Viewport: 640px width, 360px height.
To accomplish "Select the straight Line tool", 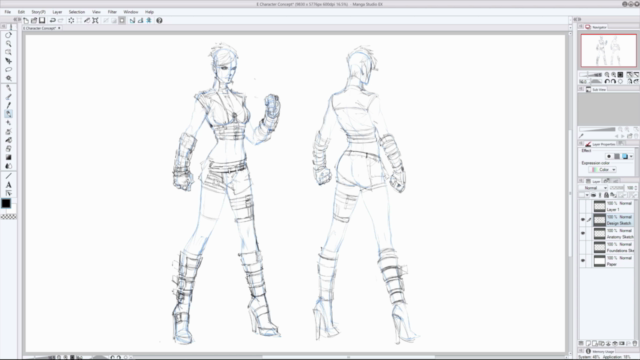I will 8,176.
